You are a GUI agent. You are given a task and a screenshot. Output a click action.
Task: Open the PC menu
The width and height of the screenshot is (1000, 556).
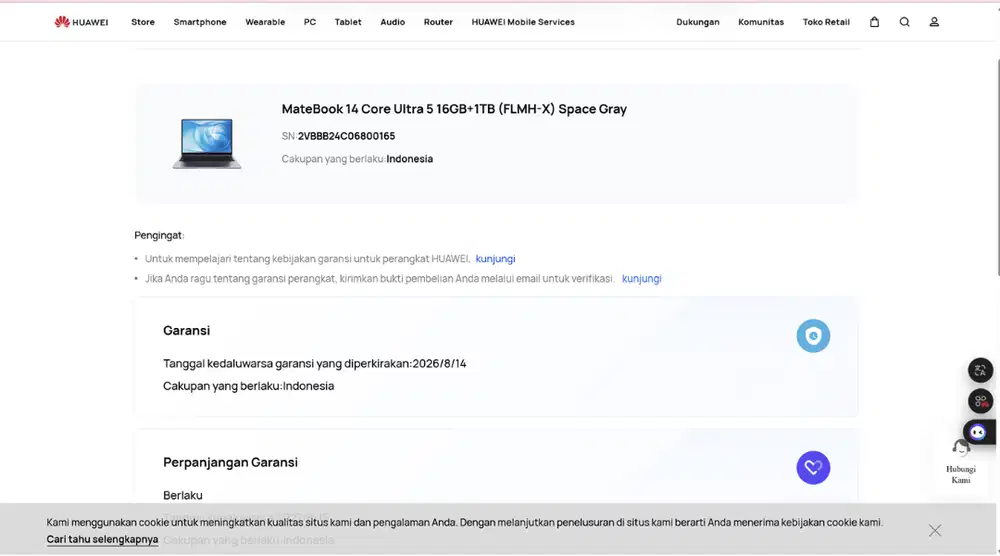pos(310,22)
